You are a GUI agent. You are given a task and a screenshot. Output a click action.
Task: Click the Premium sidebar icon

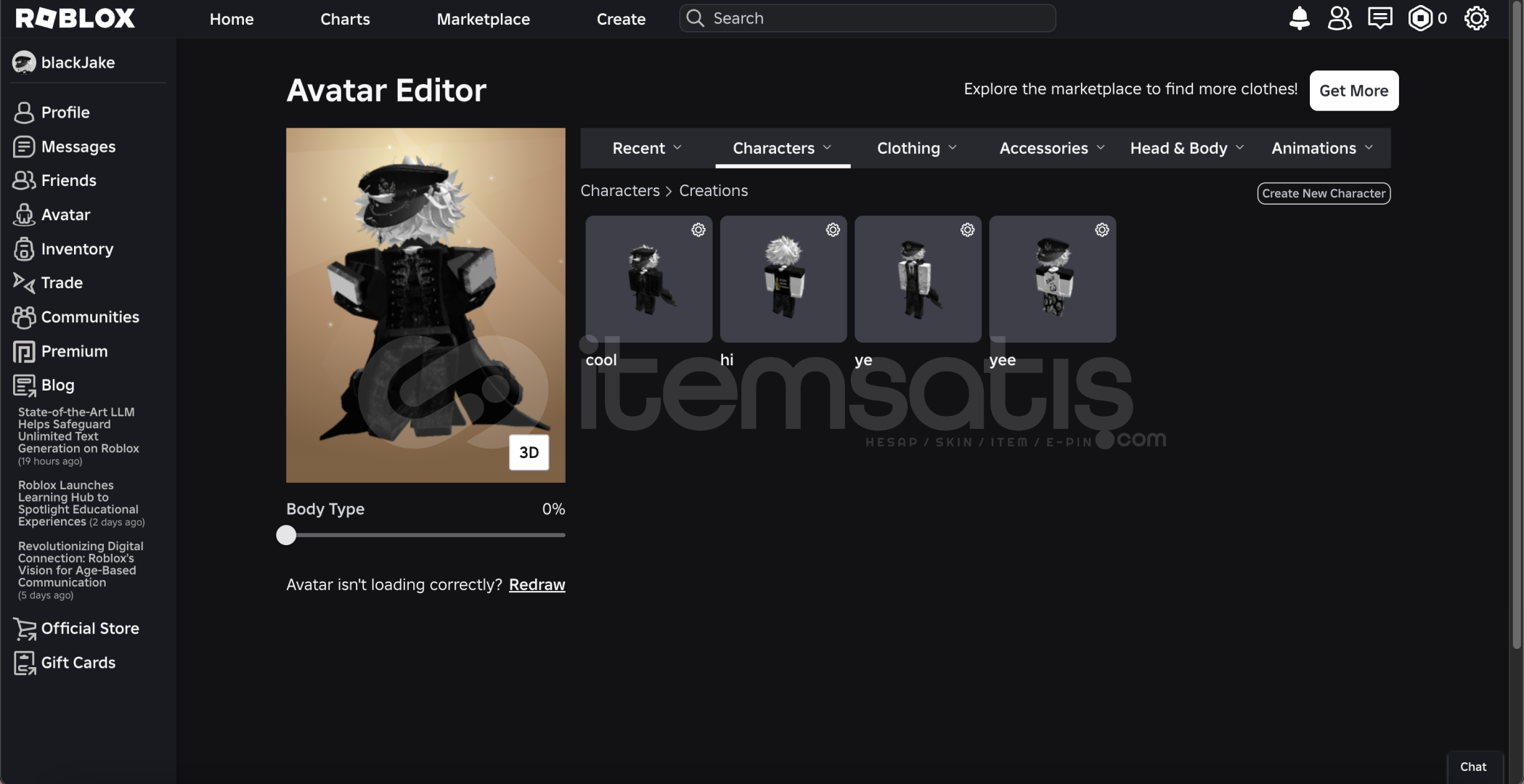[x=24, y=351]
